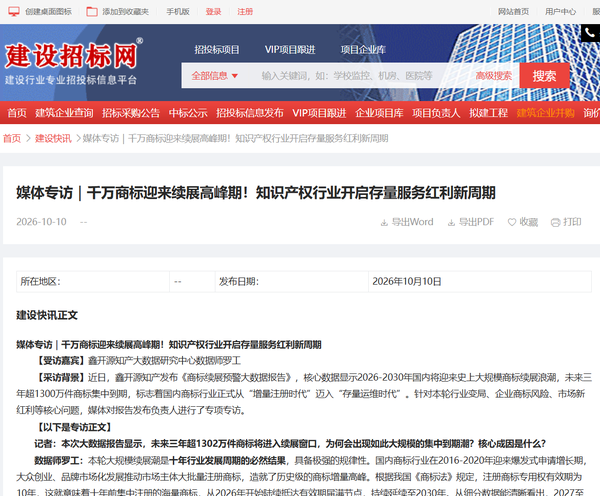Click the create desktop icon monitor icon
This screenshot has height=496, width=600.
(14, 11)
